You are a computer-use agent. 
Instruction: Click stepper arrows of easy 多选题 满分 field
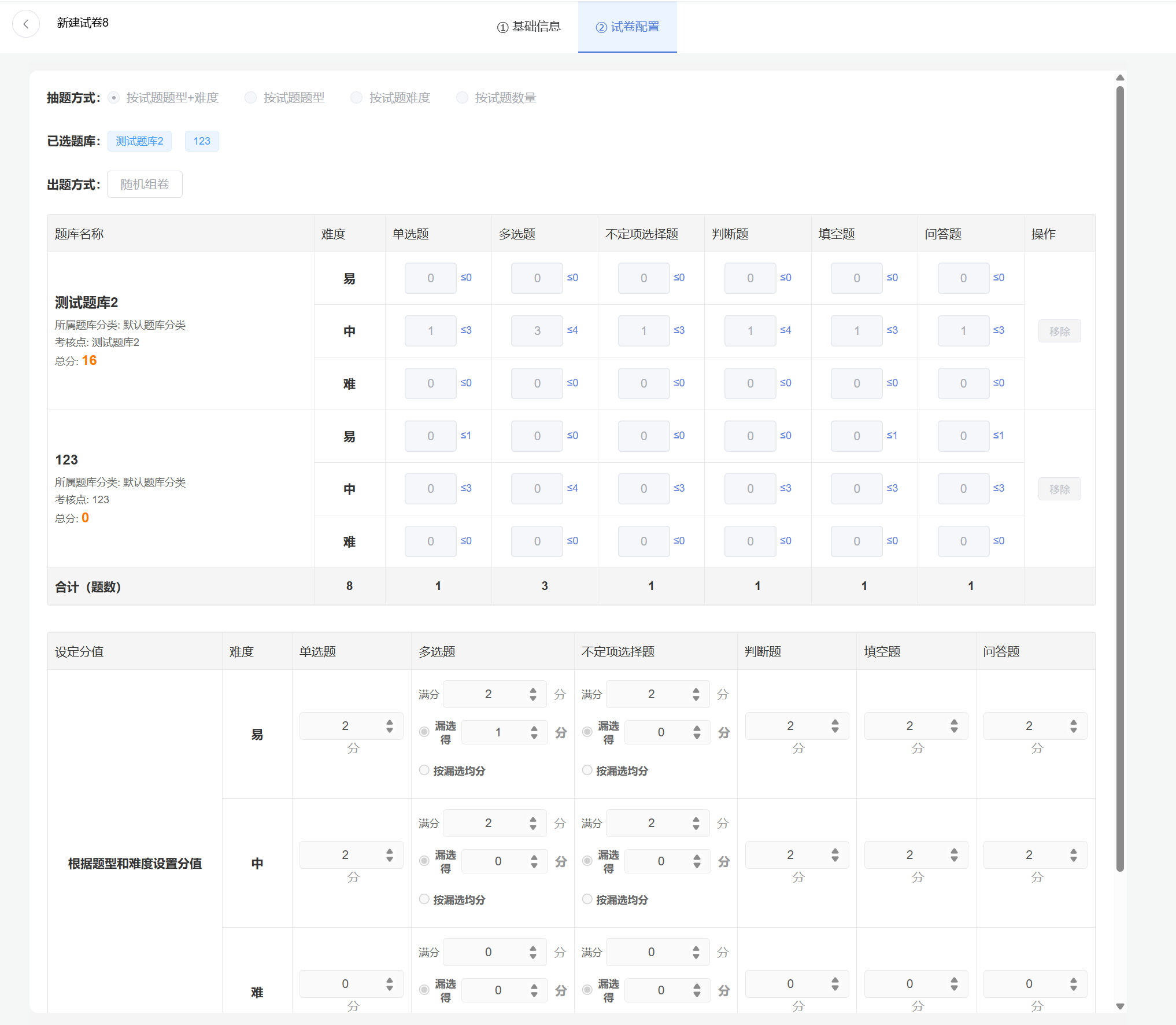point(532,694)
